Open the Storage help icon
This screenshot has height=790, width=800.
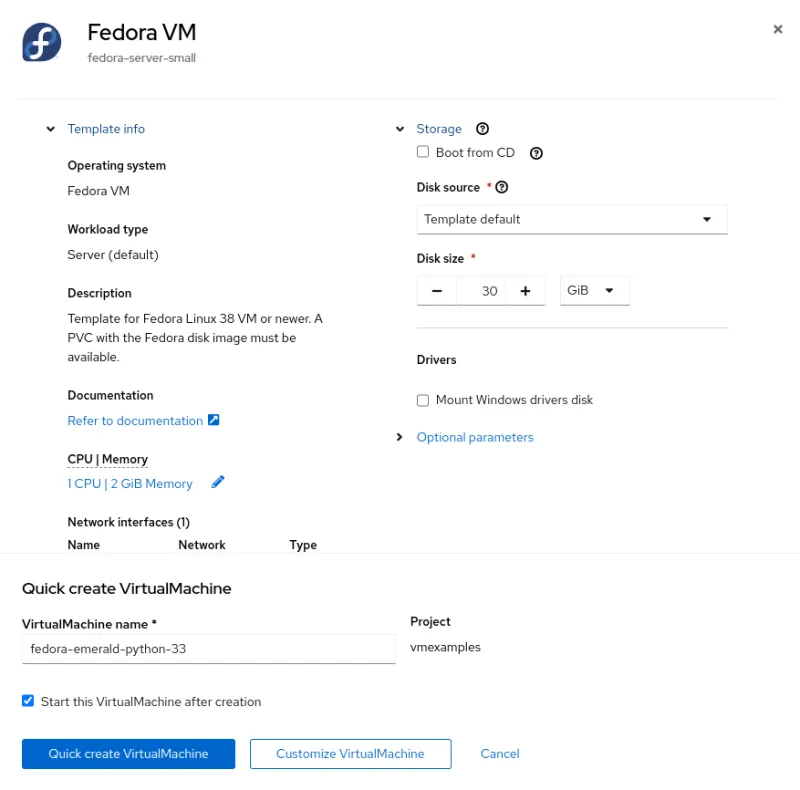[482, 128]
